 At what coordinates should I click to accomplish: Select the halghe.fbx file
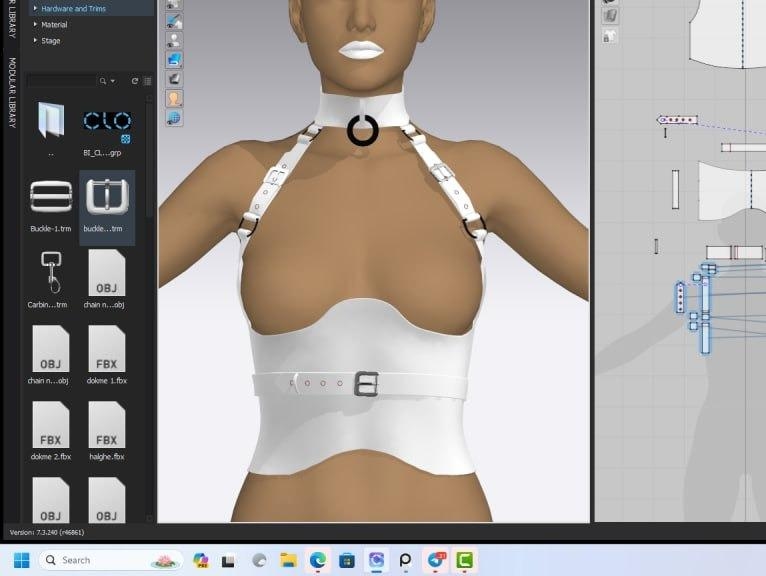pyautogui.click(x=106, y=425)
